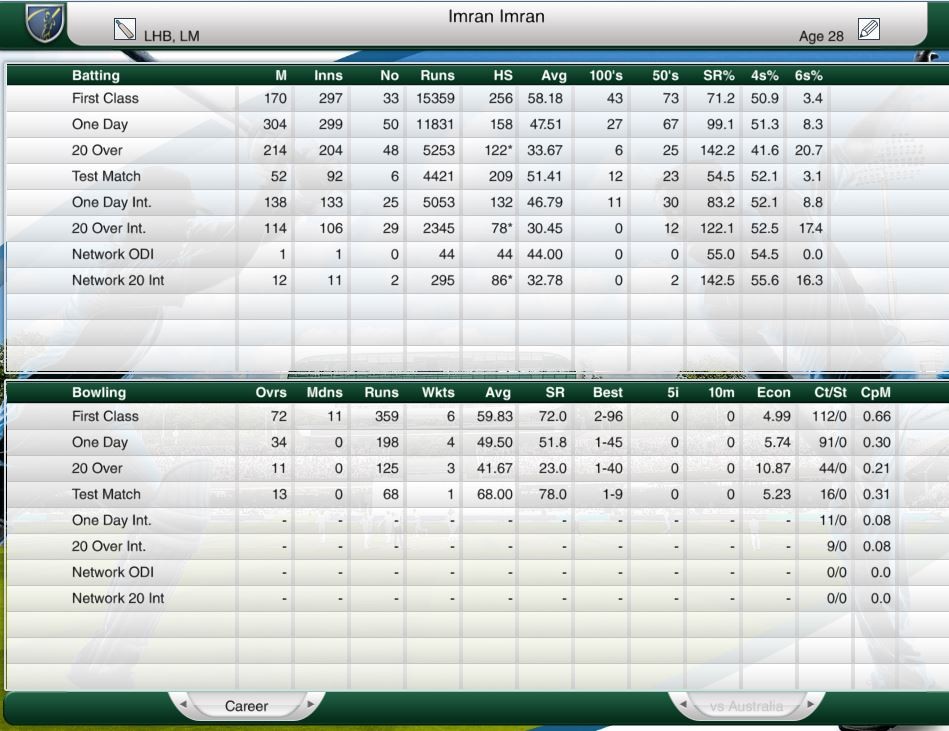Select Network 20 Int batting row
Viewport: 949px width, 731px height.
478,280
